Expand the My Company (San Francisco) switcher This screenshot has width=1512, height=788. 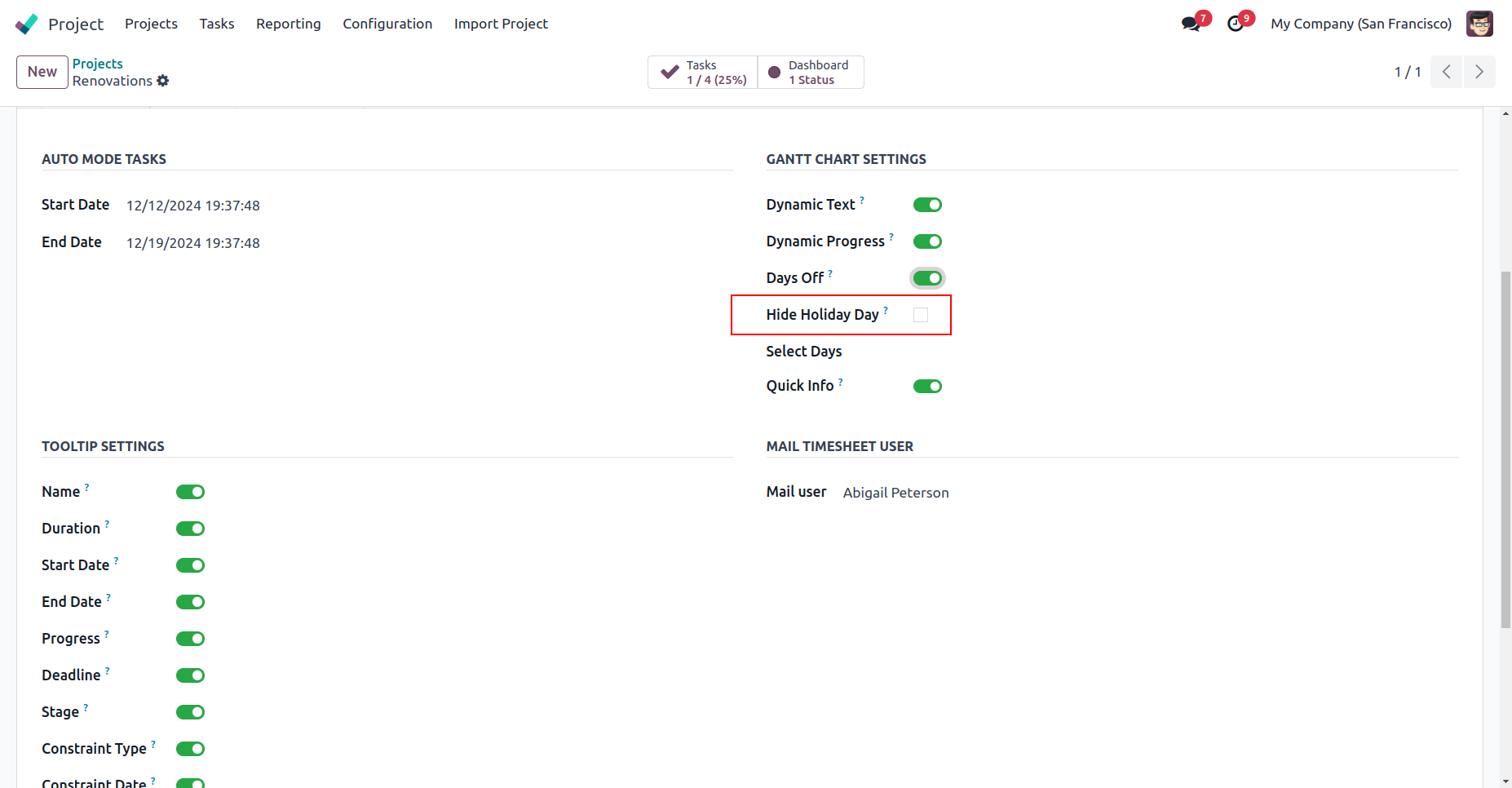tap(1360, 24)
